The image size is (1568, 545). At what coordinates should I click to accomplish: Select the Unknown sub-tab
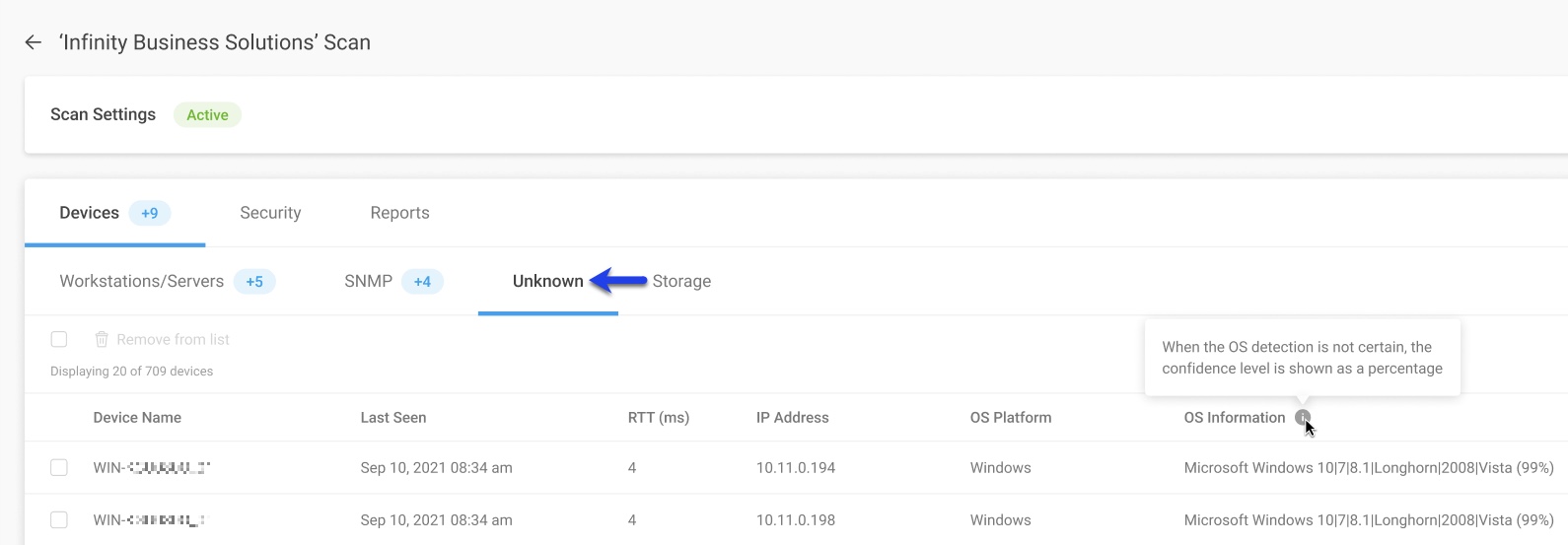click(547, 282)
